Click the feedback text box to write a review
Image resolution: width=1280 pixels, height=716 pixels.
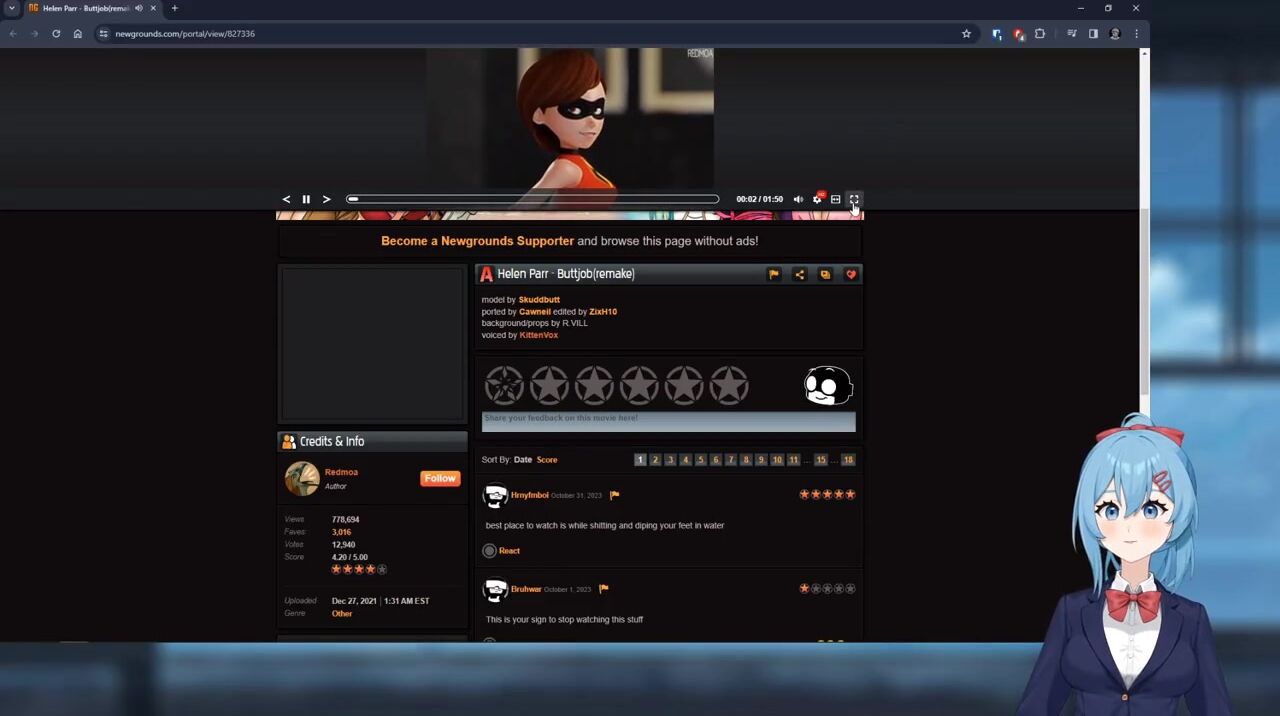click(x=669, y=422)
